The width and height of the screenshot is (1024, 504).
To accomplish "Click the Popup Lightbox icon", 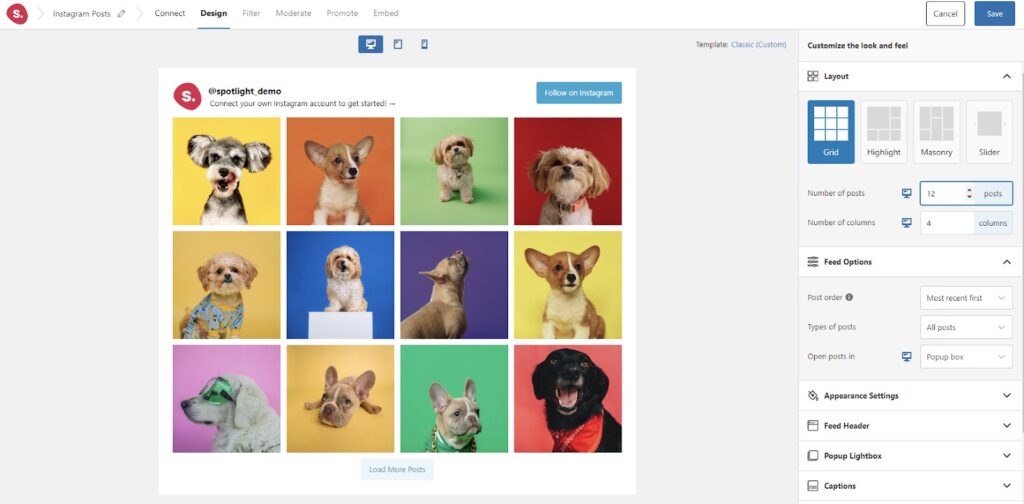I will coord(812,456).
